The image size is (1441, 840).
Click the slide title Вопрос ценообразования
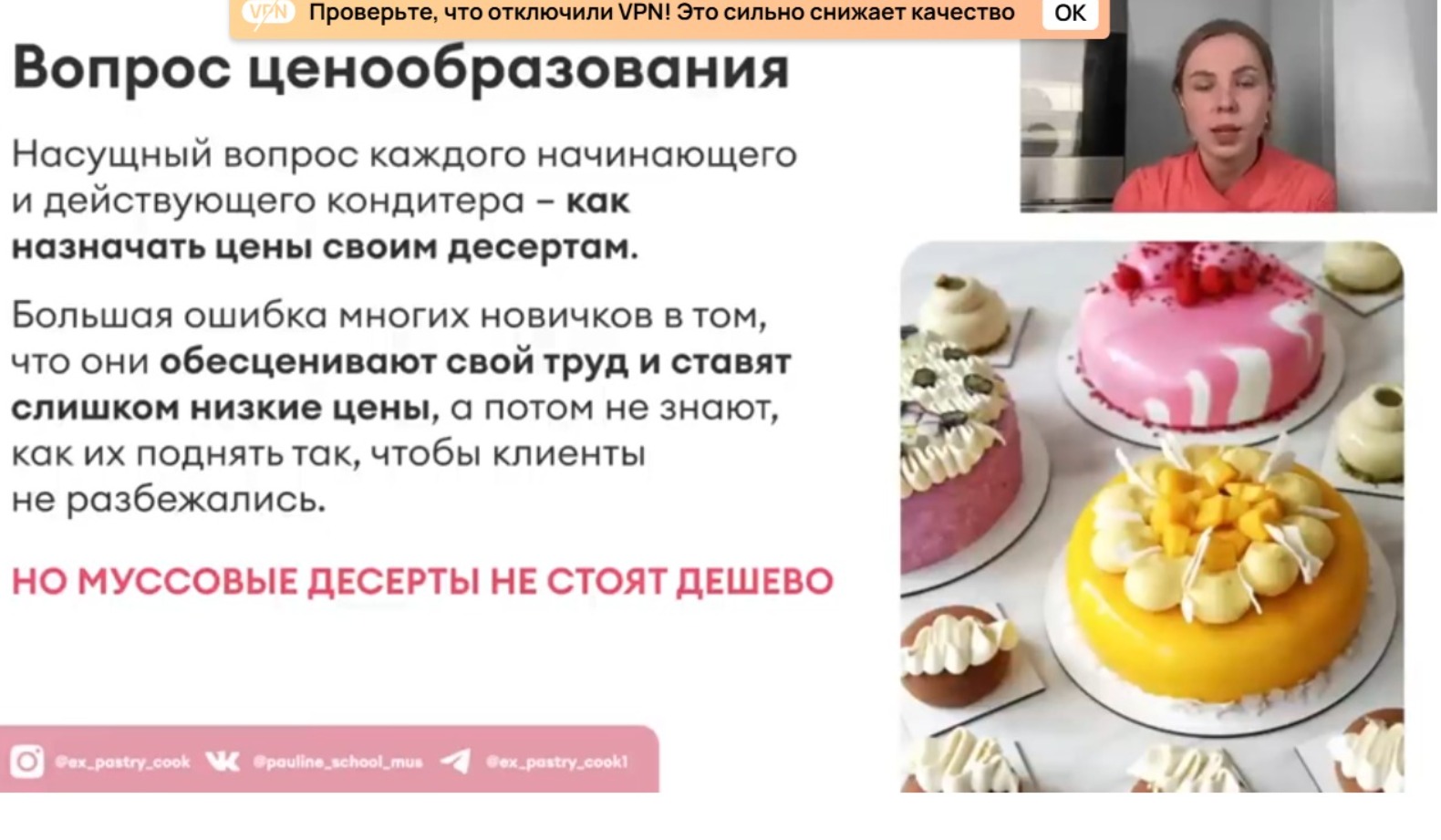click(400, 69)
